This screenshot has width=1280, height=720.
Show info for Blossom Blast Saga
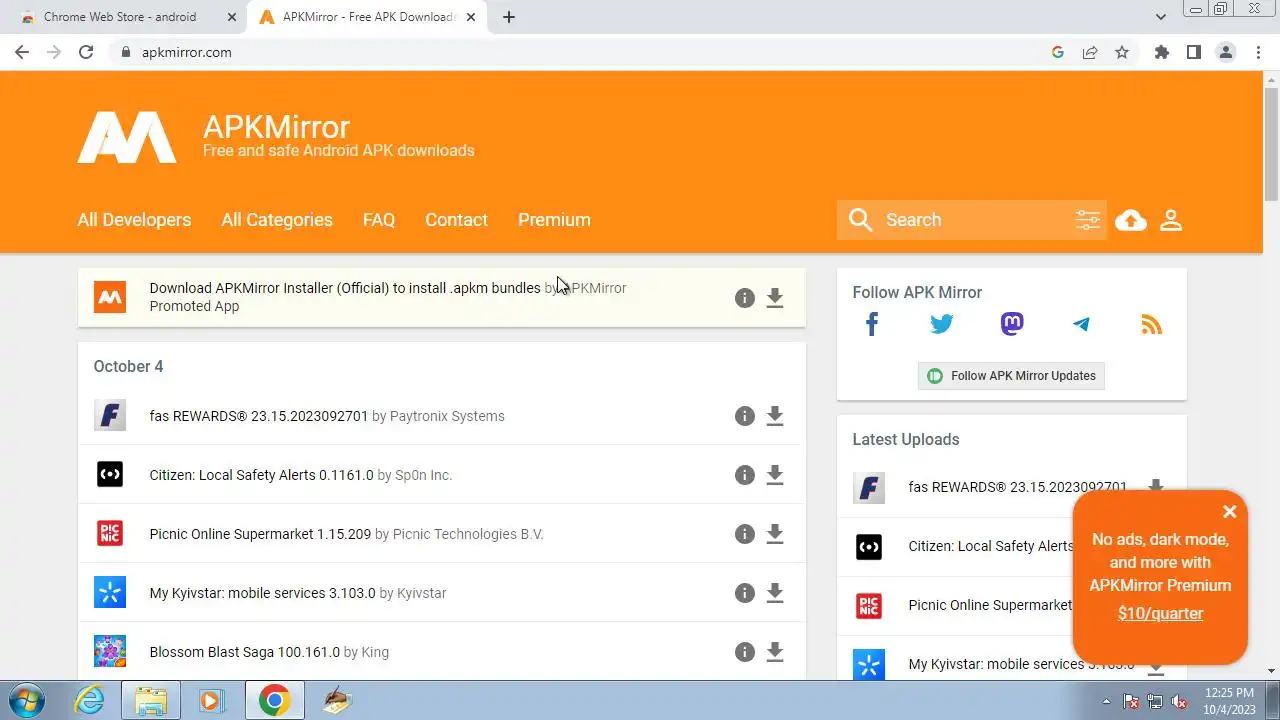click(x=744, y=652)
